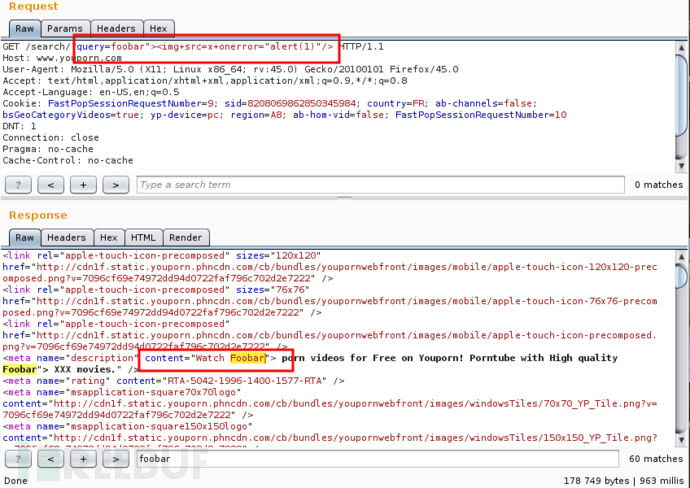690x488 pixels.
Task: Click the 'msapplication-square150x150logo' meta name
Action: 161,427
